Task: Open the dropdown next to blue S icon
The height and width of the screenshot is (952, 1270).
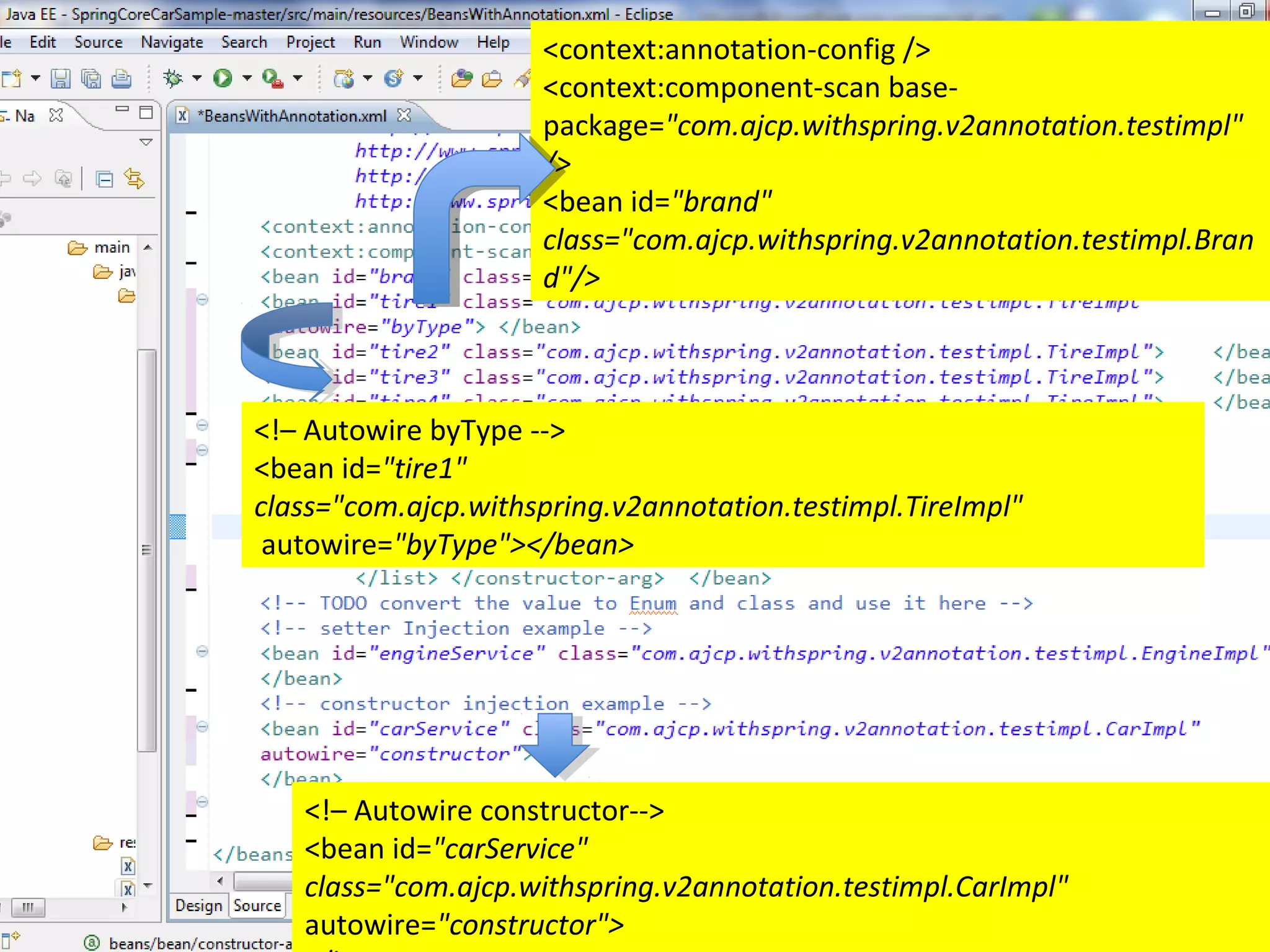Action: pos(418,78)
